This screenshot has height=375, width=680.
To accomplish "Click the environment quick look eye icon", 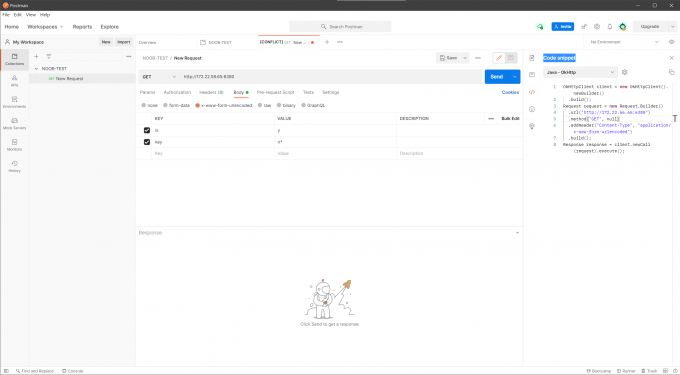I will click(671, 42).
